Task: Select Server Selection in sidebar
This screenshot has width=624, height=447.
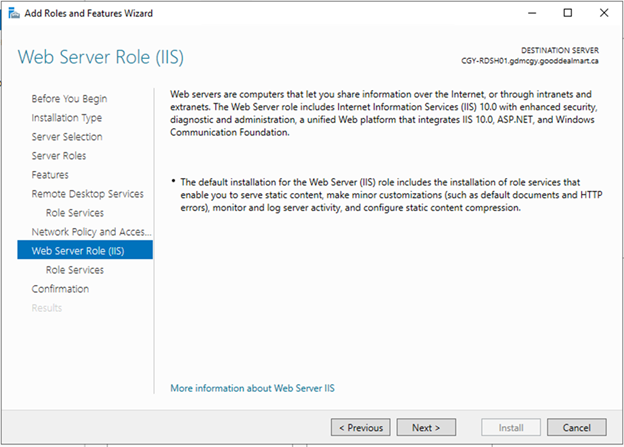Action: (67, 137)
